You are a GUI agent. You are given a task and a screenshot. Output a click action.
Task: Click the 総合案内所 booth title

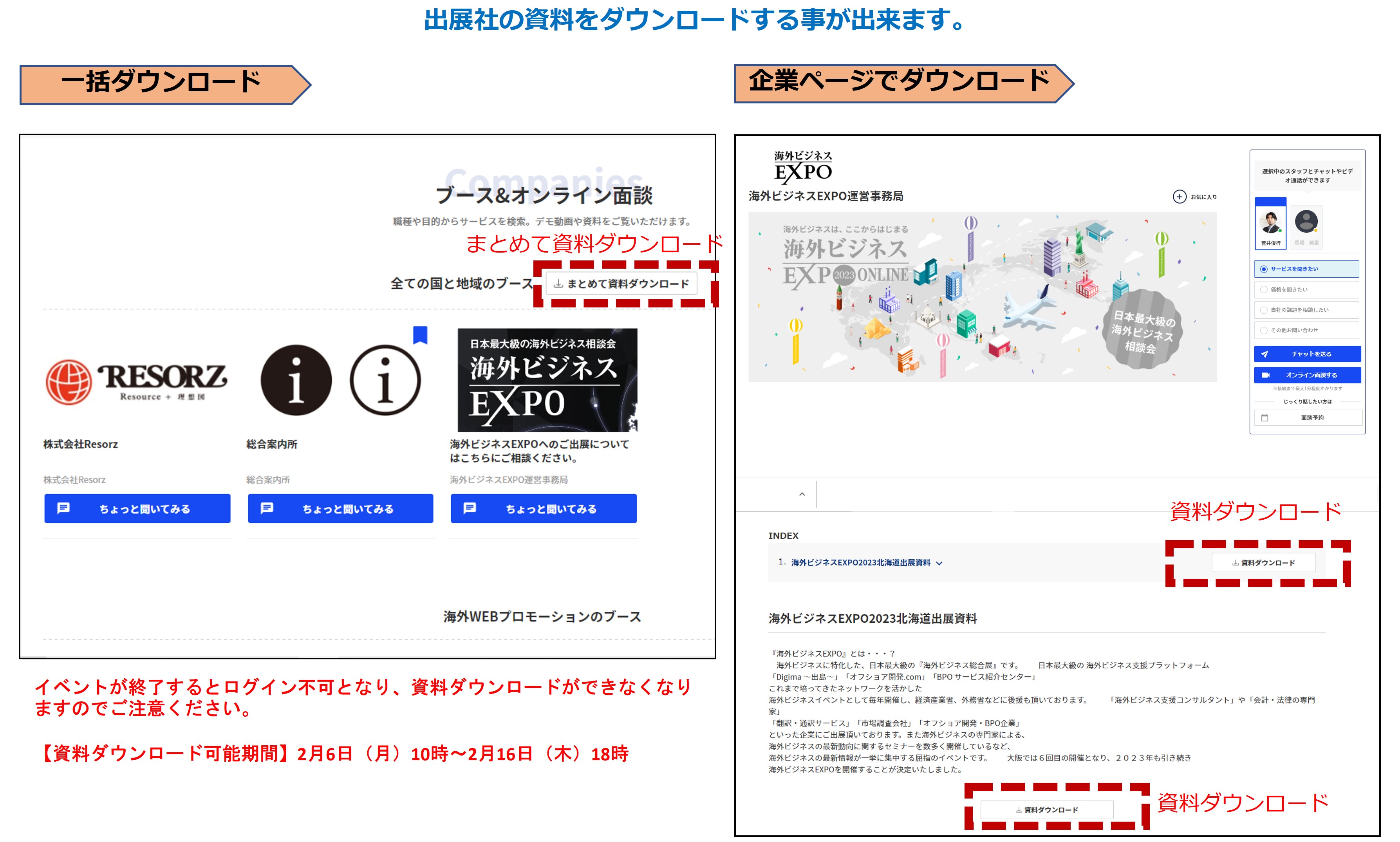coord(272,444)
